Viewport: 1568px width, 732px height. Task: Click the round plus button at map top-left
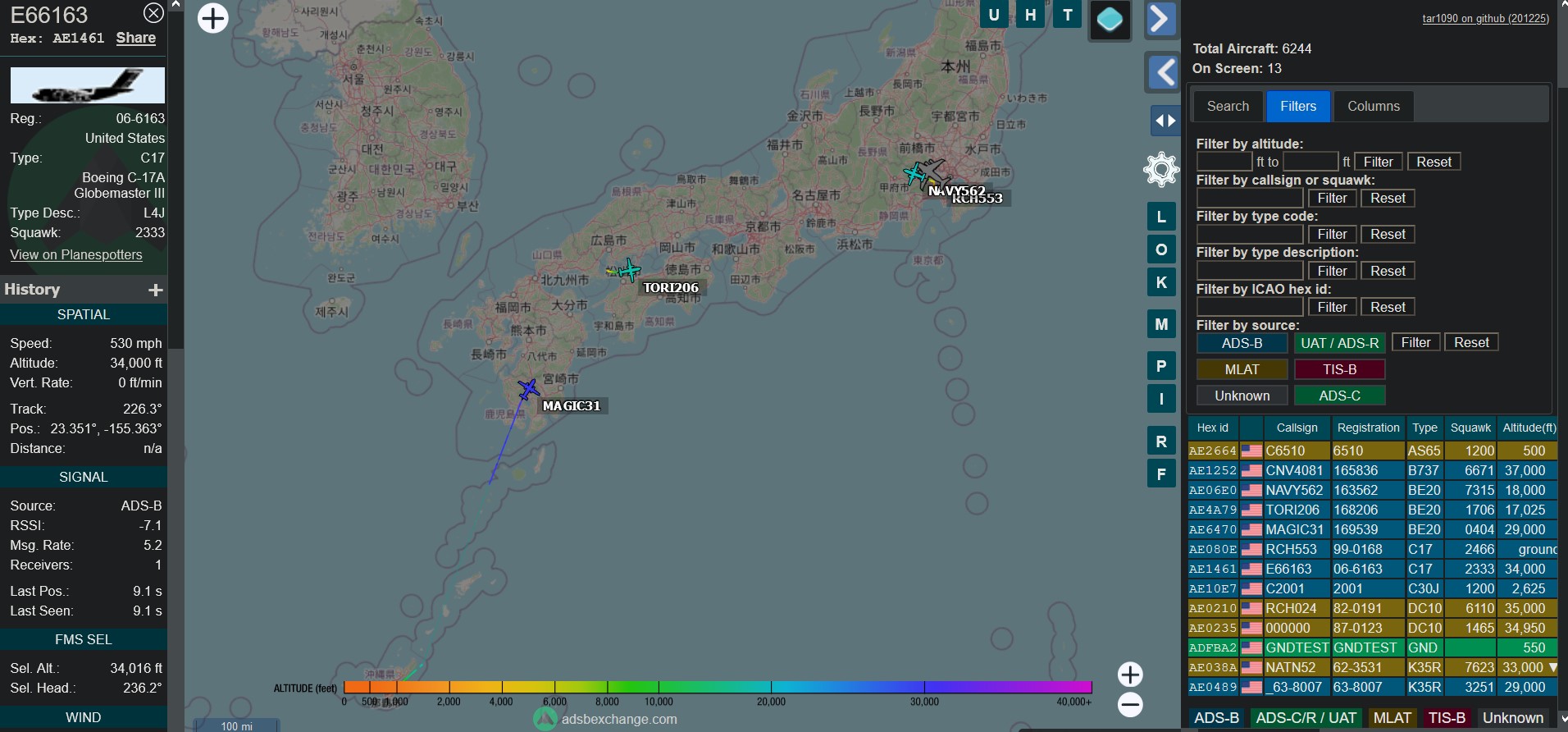point(213,18)
